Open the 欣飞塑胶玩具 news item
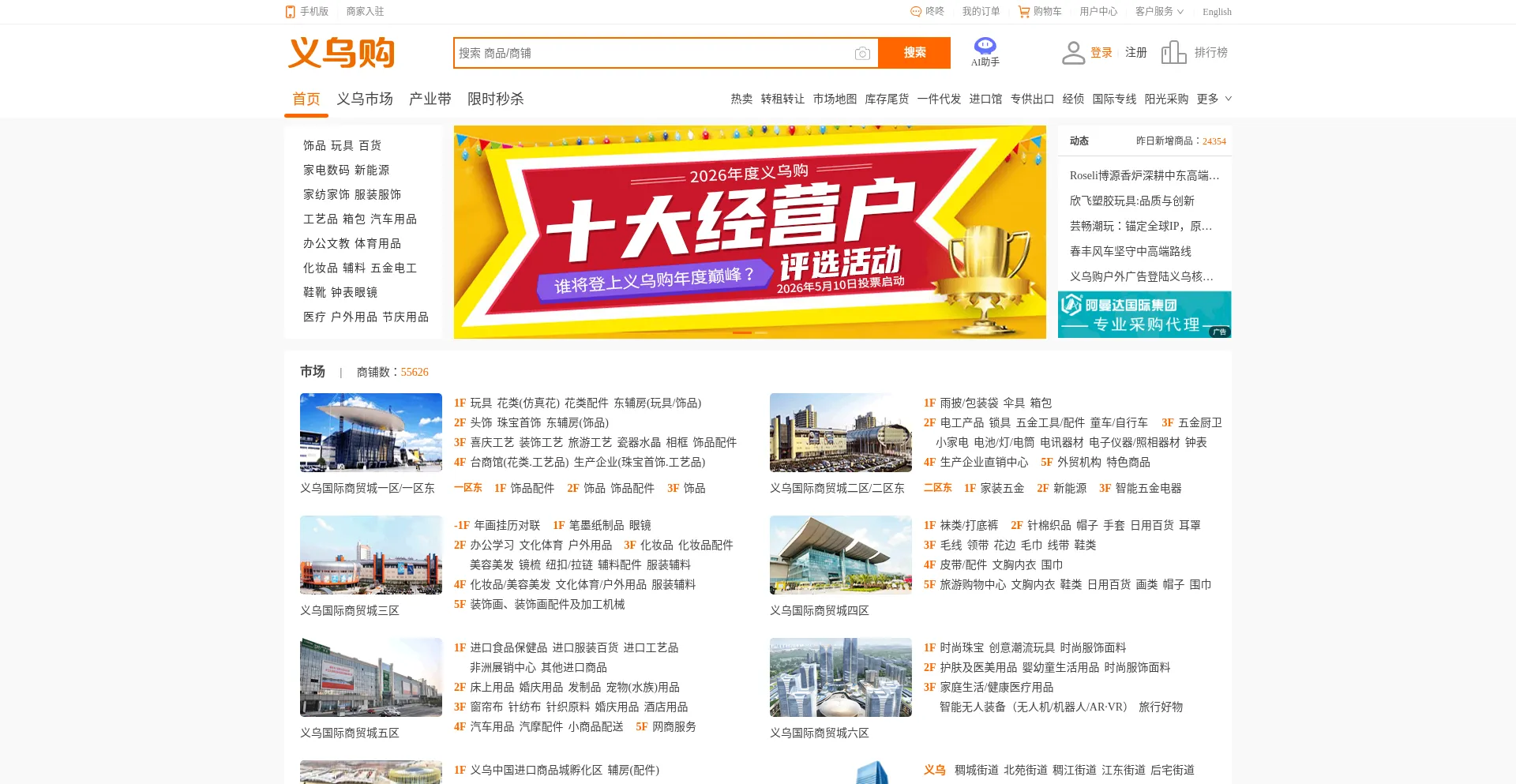The image size is (1516, 784). (x=1132, y=201)
